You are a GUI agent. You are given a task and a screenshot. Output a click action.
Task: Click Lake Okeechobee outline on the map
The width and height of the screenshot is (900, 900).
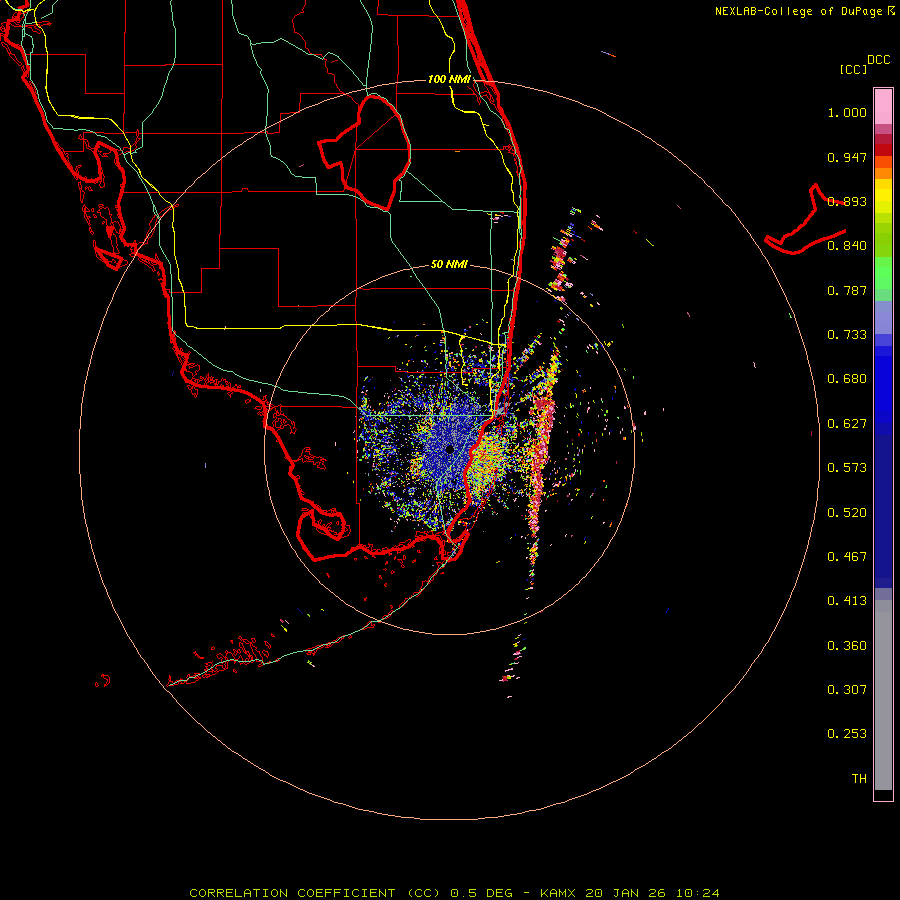pyautogui.click(x=364, y=152)
